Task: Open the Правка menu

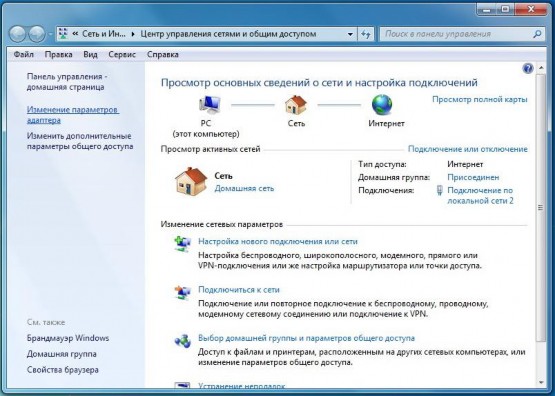Action: (x=58, y=54)
